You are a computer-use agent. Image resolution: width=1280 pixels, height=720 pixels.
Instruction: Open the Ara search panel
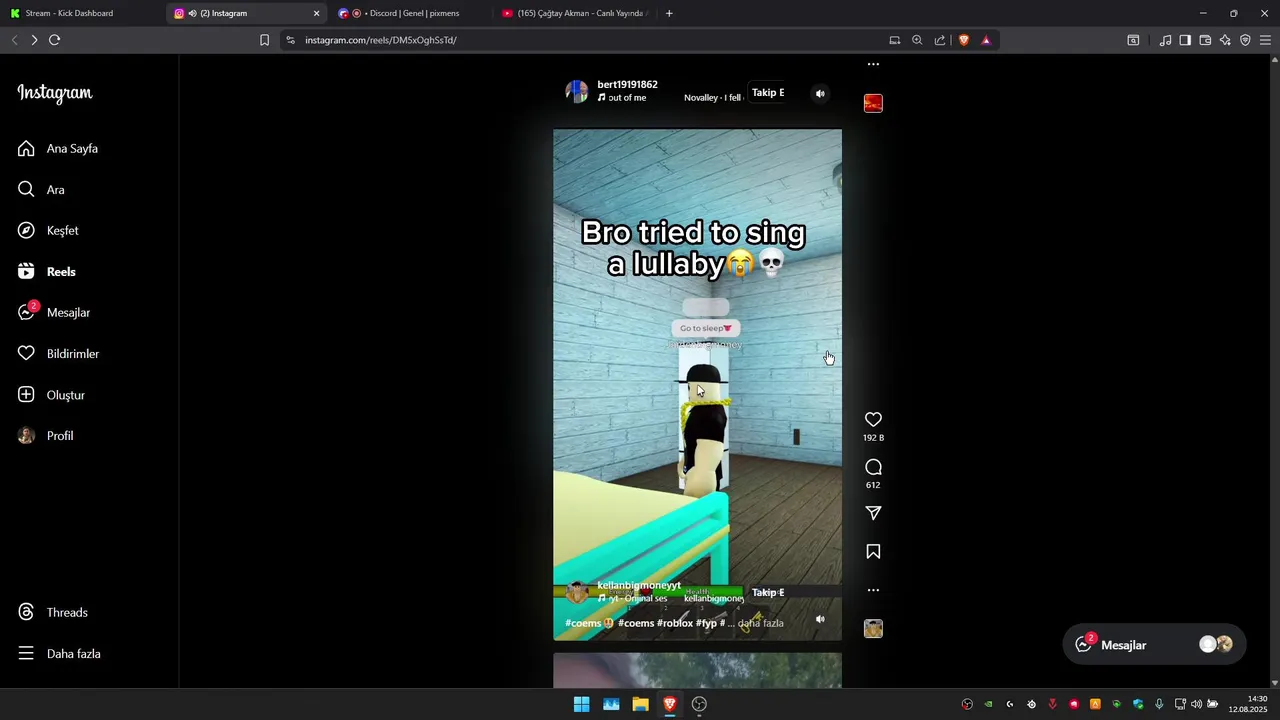point(41,189)
